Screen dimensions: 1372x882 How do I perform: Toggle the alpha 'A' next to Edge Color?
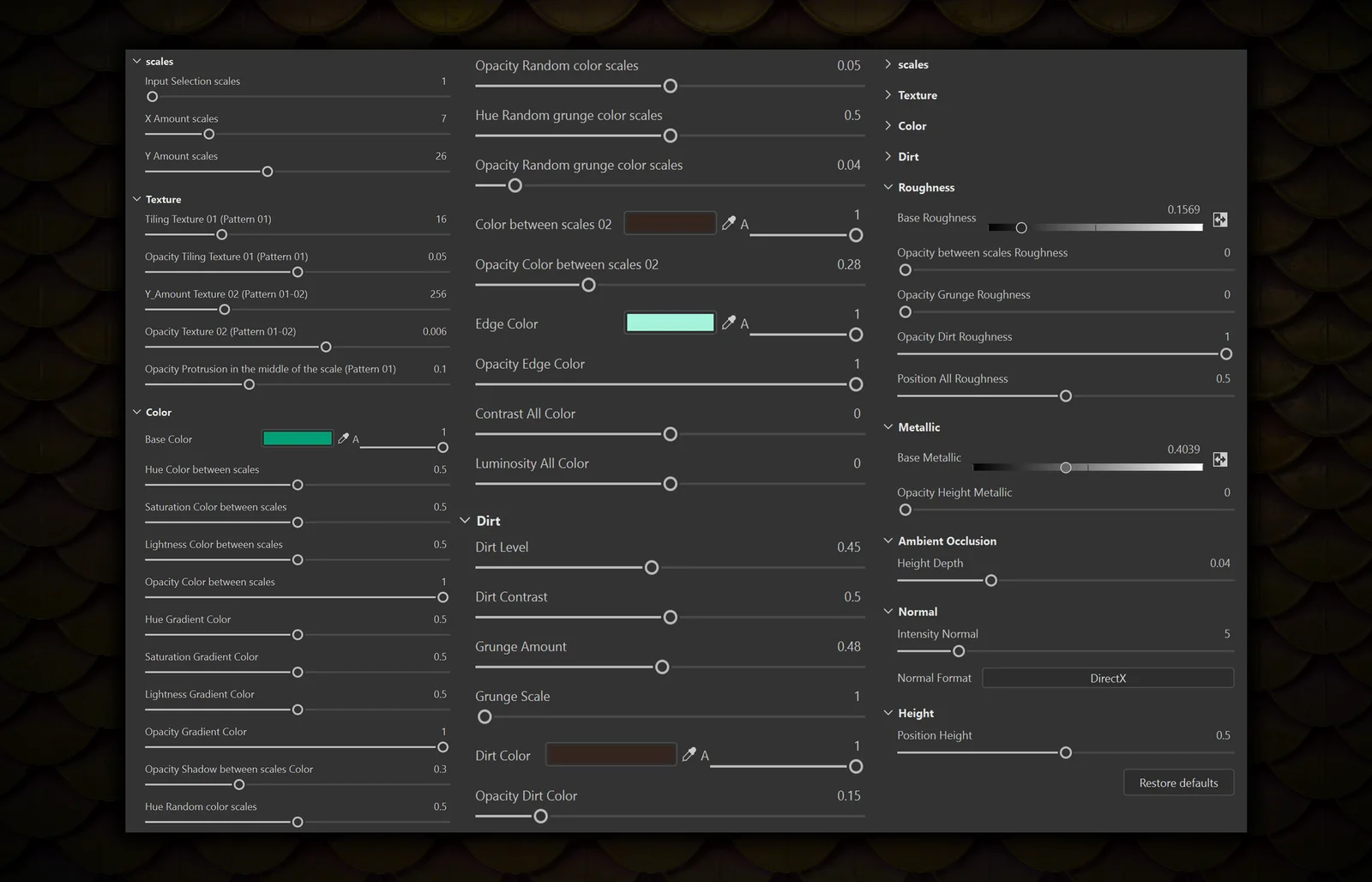743,323
